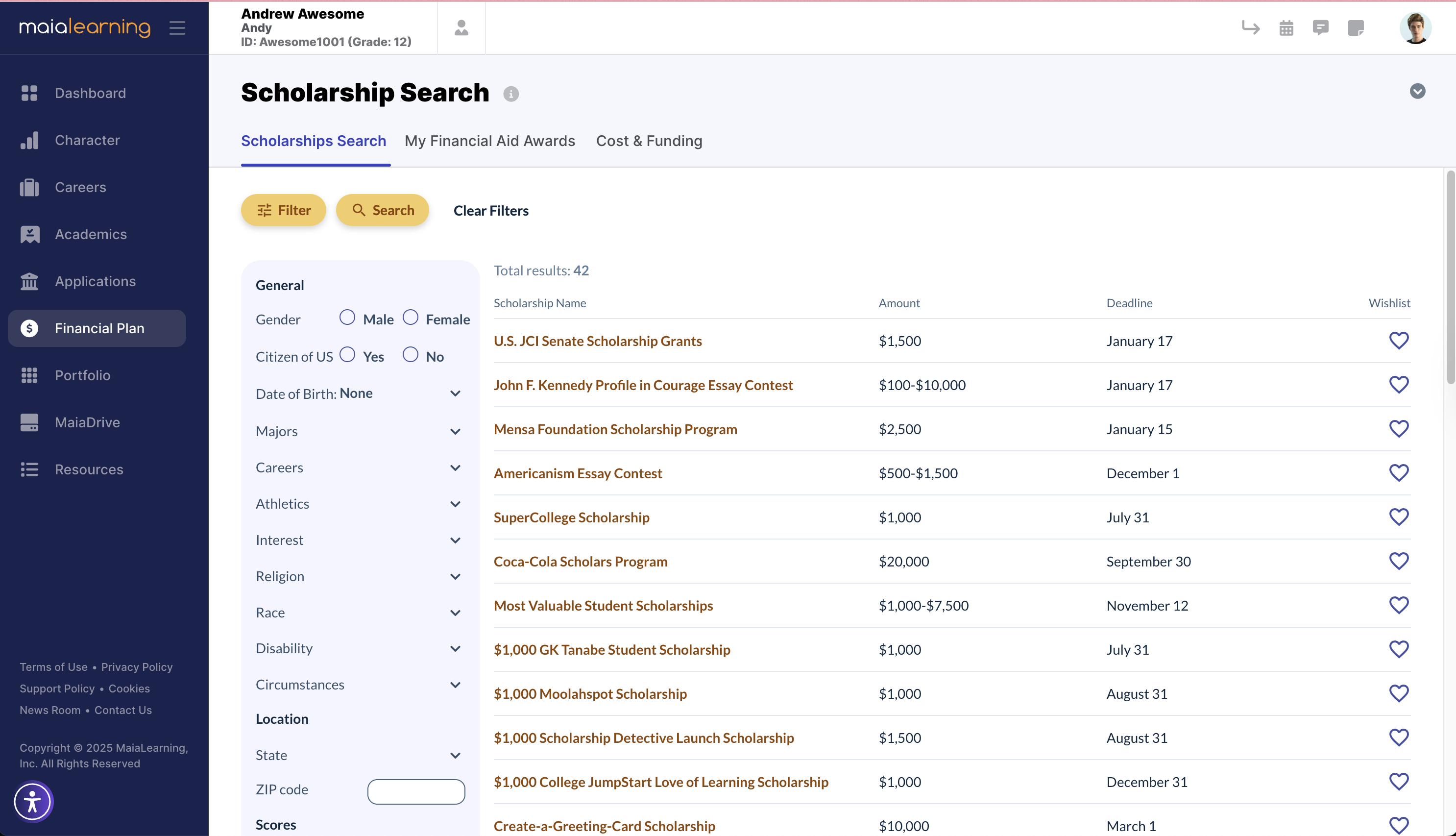Wishlist John F. Kennedy Essay Contest heart

(1399, 385)
